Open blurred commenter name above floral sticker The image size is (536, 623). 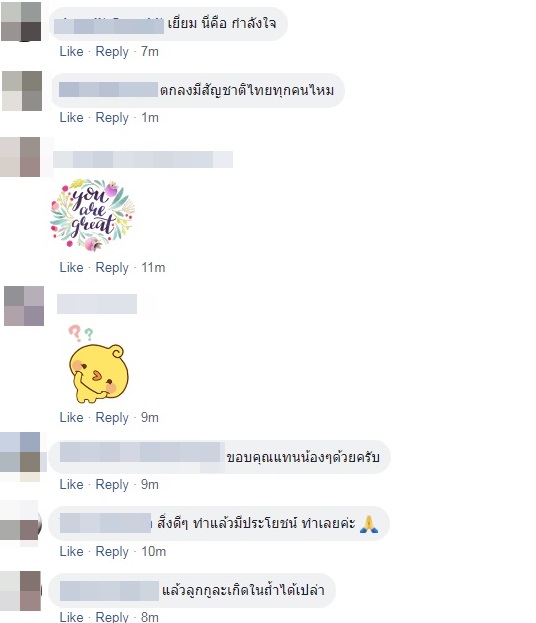[143, 159]
